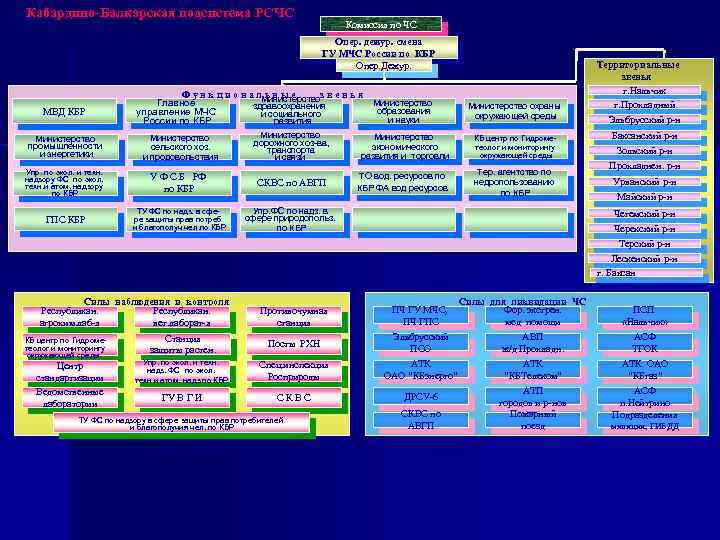Image resolution: width=720 pixels, height=540 pixels.
Task: Click 'СКВС по АВГП' in liquidation forces
Action: pos(421,420)
